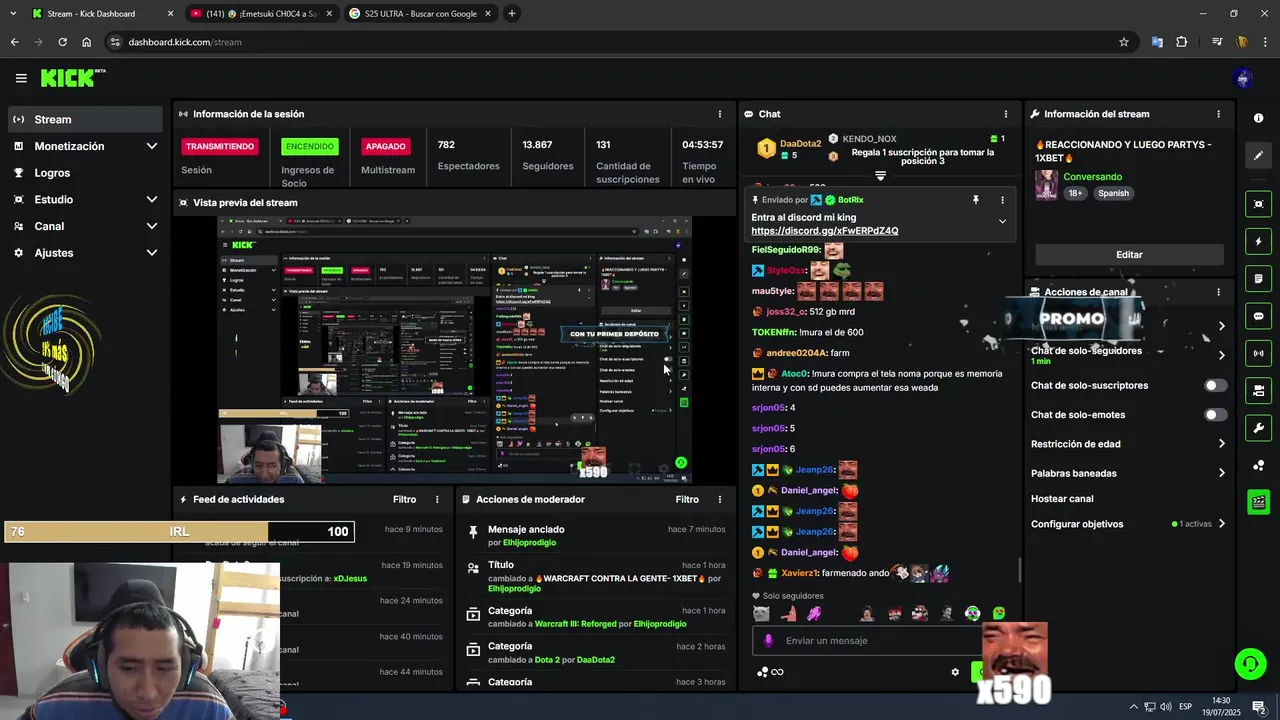Select Stream in the sidebar
This screenshot has height=720, width=1280.
tap(85, 119)
